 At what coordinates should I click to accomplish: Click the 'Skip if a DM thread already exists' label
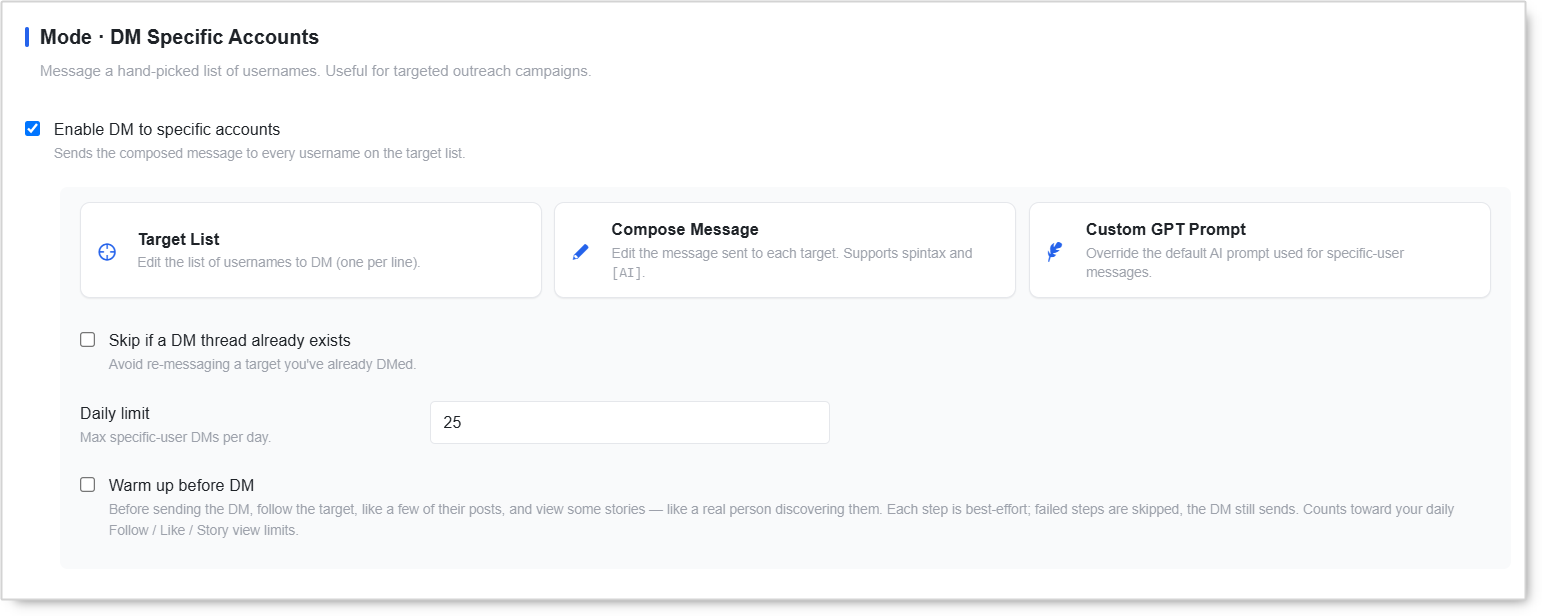coord(230,341)
